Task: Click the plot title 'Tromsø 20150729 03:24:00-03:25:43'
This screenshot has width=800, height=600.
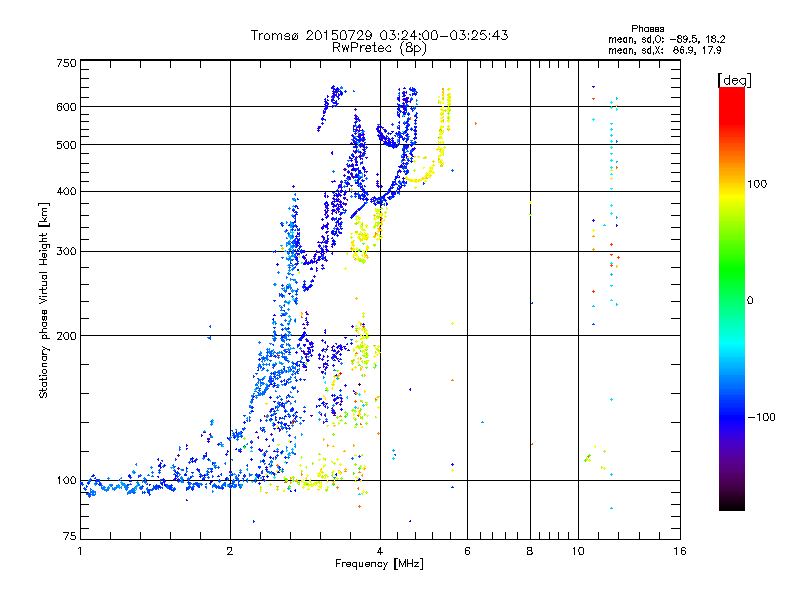Action: [379, 35]
